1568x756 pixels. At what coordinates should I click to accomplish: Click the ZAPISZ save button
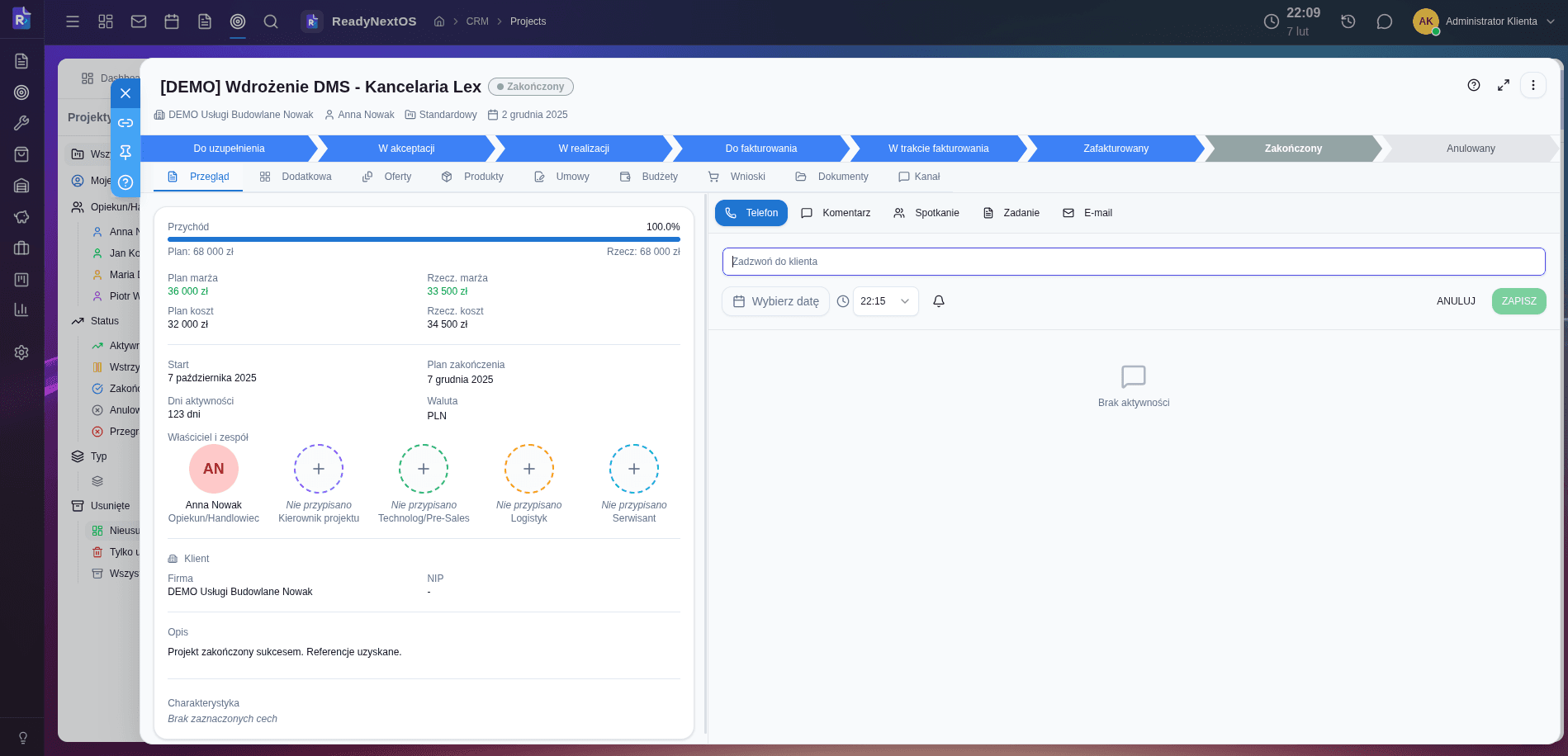1518,301
